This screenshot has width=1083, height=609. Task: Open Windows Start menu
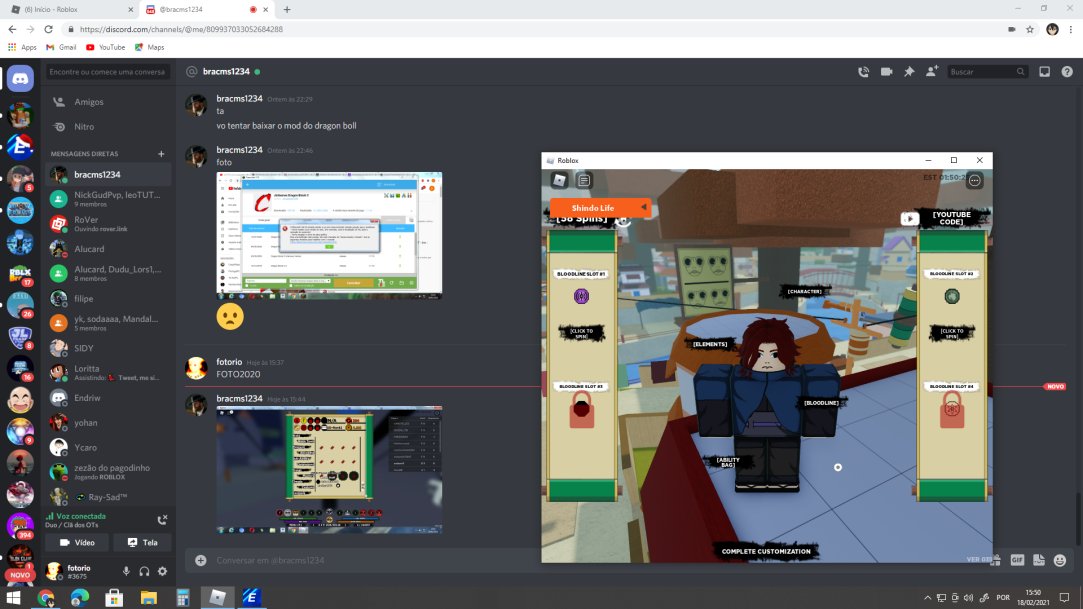click(x=13, y=597)
